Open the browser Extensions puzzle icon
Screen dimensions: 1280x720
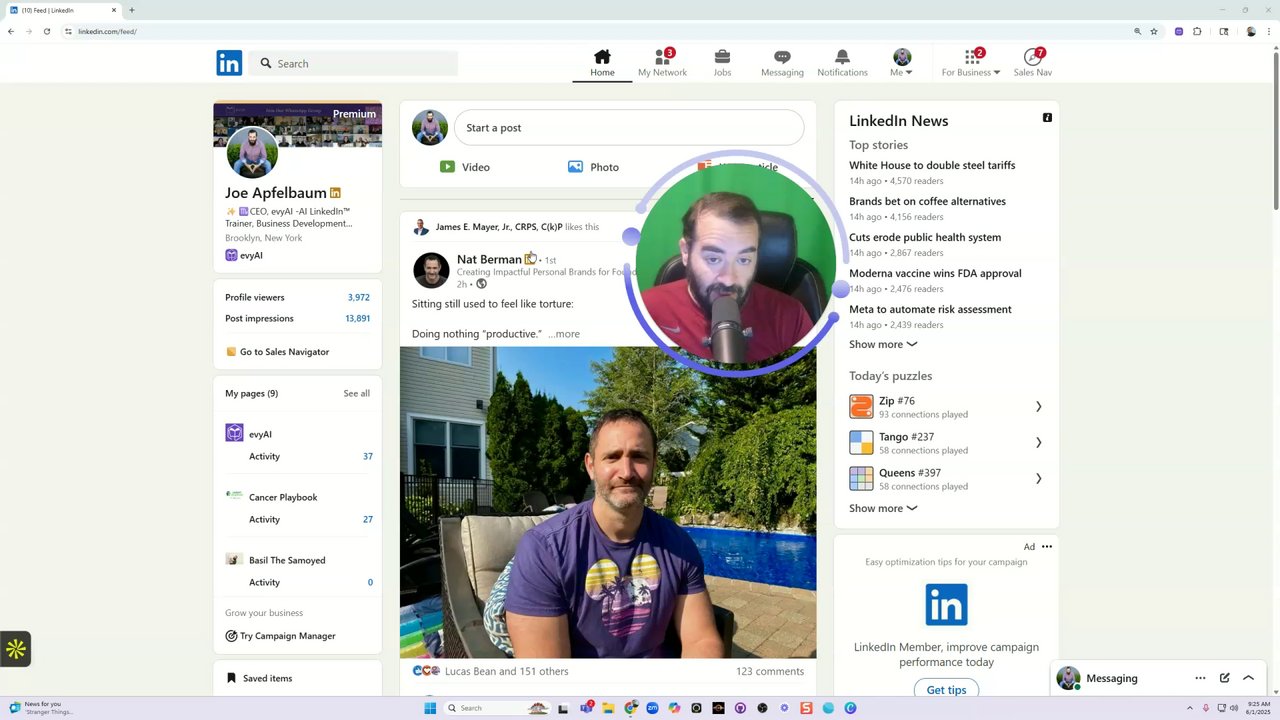(1197, 31)
